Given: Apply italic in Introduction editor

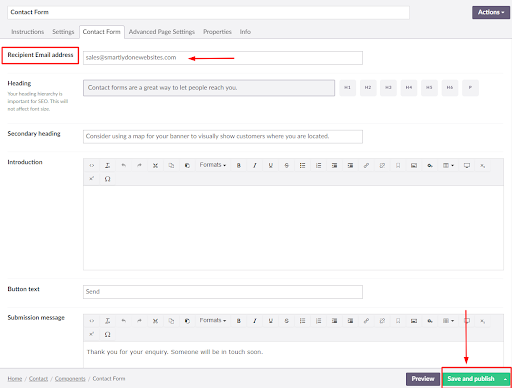Looking at the screenshot, I should coord(255,165).
